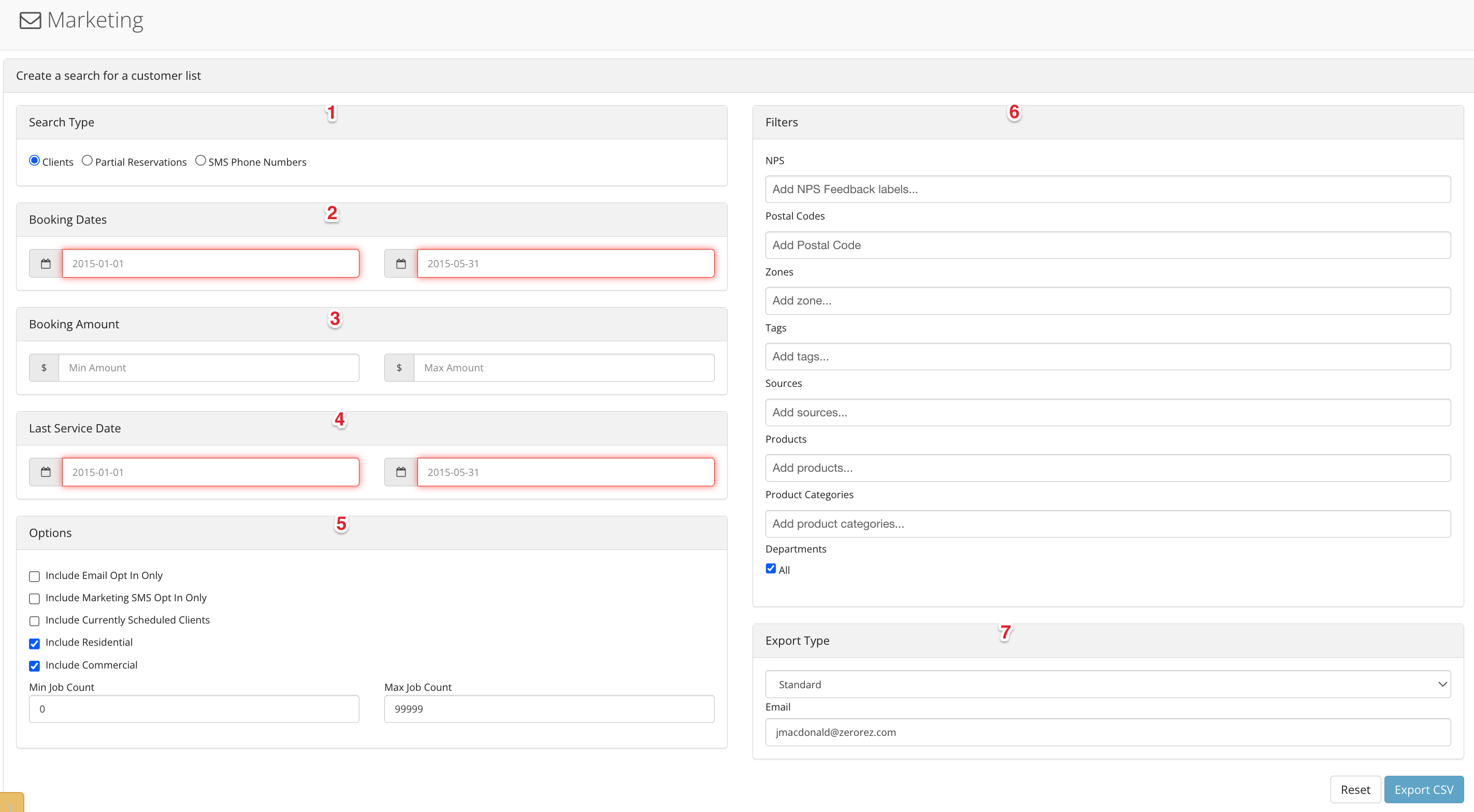Image resolution: width=1474 pixels, height=812 pixels.
Task: Click the Max Job Count label
Action: (418, 687)
